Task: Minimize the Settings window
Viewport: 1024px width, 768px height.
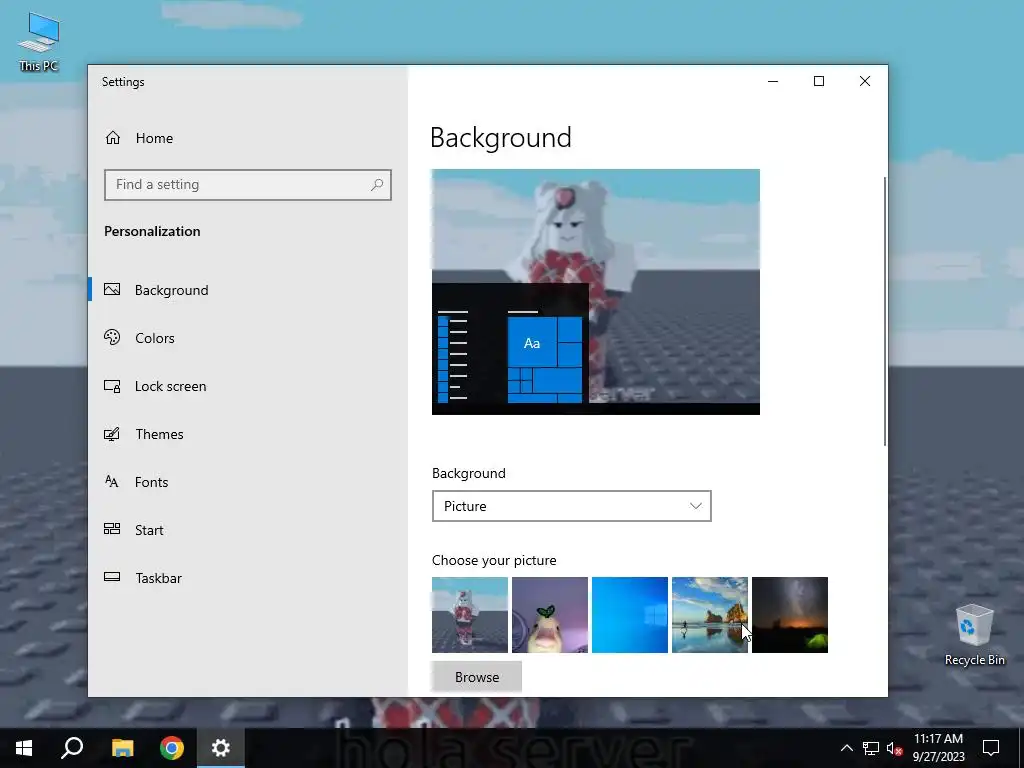Action: (773, 81)
